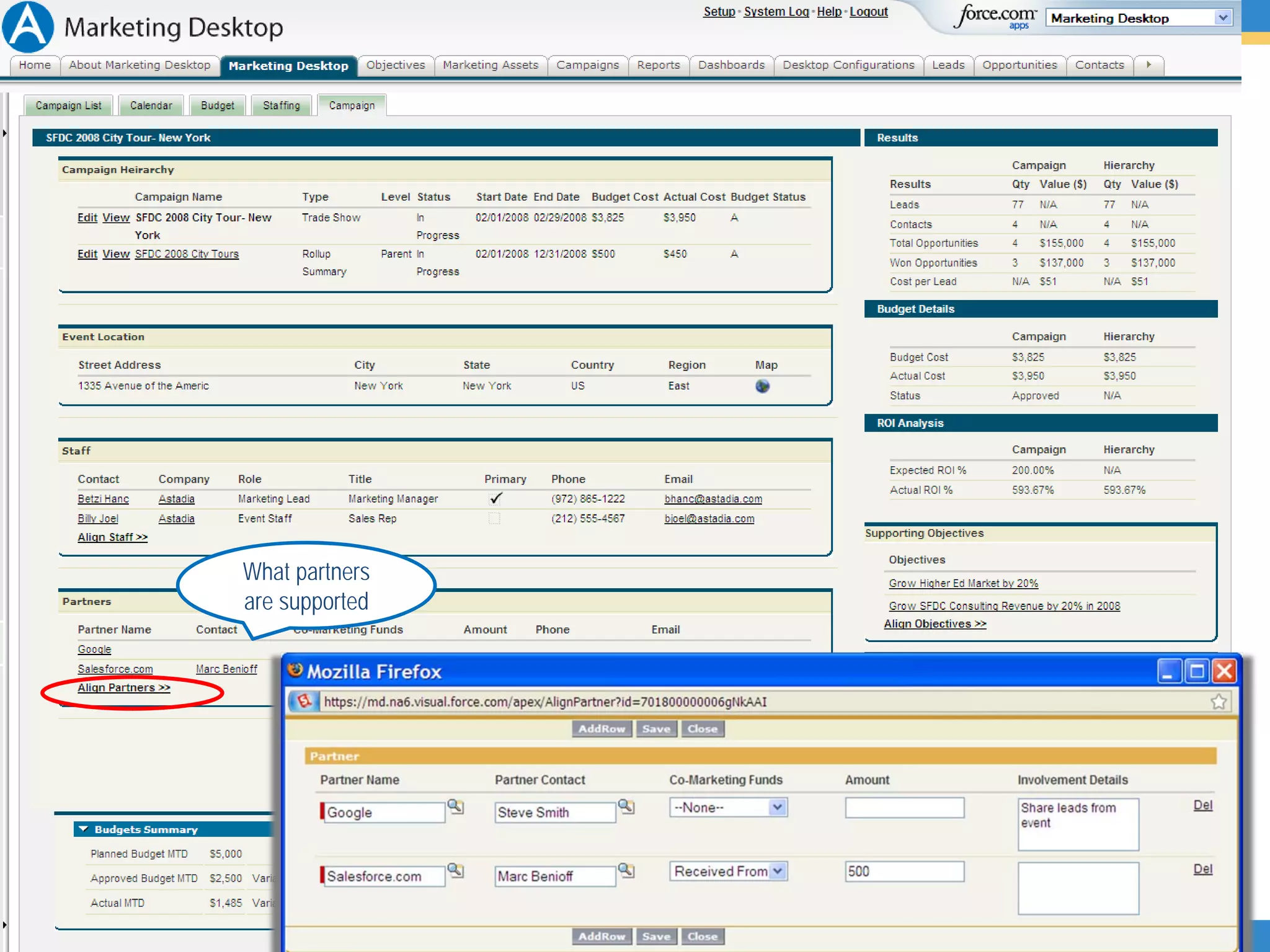Collapse the Budgets Summary section
This screenshot has width=1270, height=952.
[84, 829]
